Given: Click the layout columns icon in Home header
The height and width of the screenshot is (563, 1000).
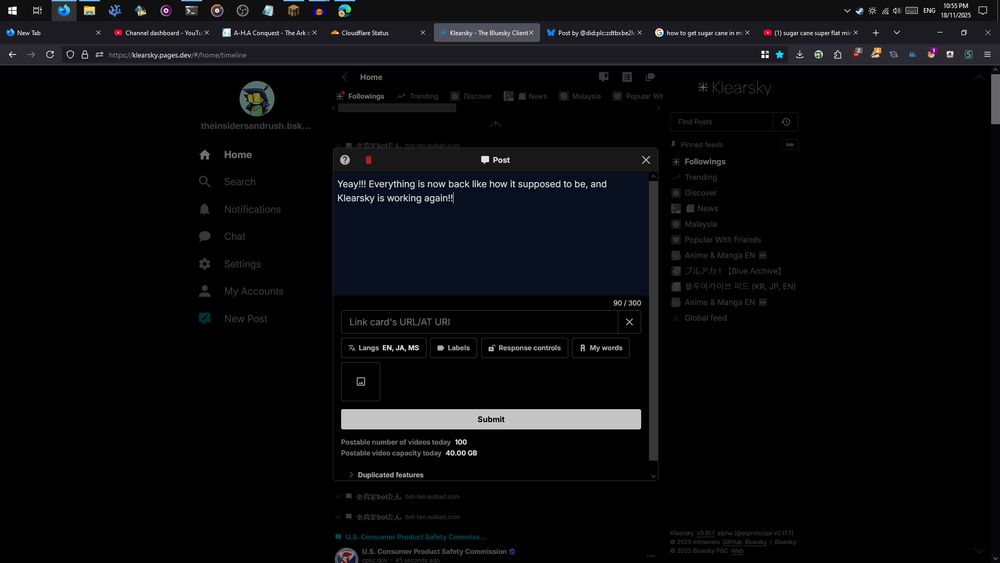Looking at the screenshot, I should tap(627, 77).
